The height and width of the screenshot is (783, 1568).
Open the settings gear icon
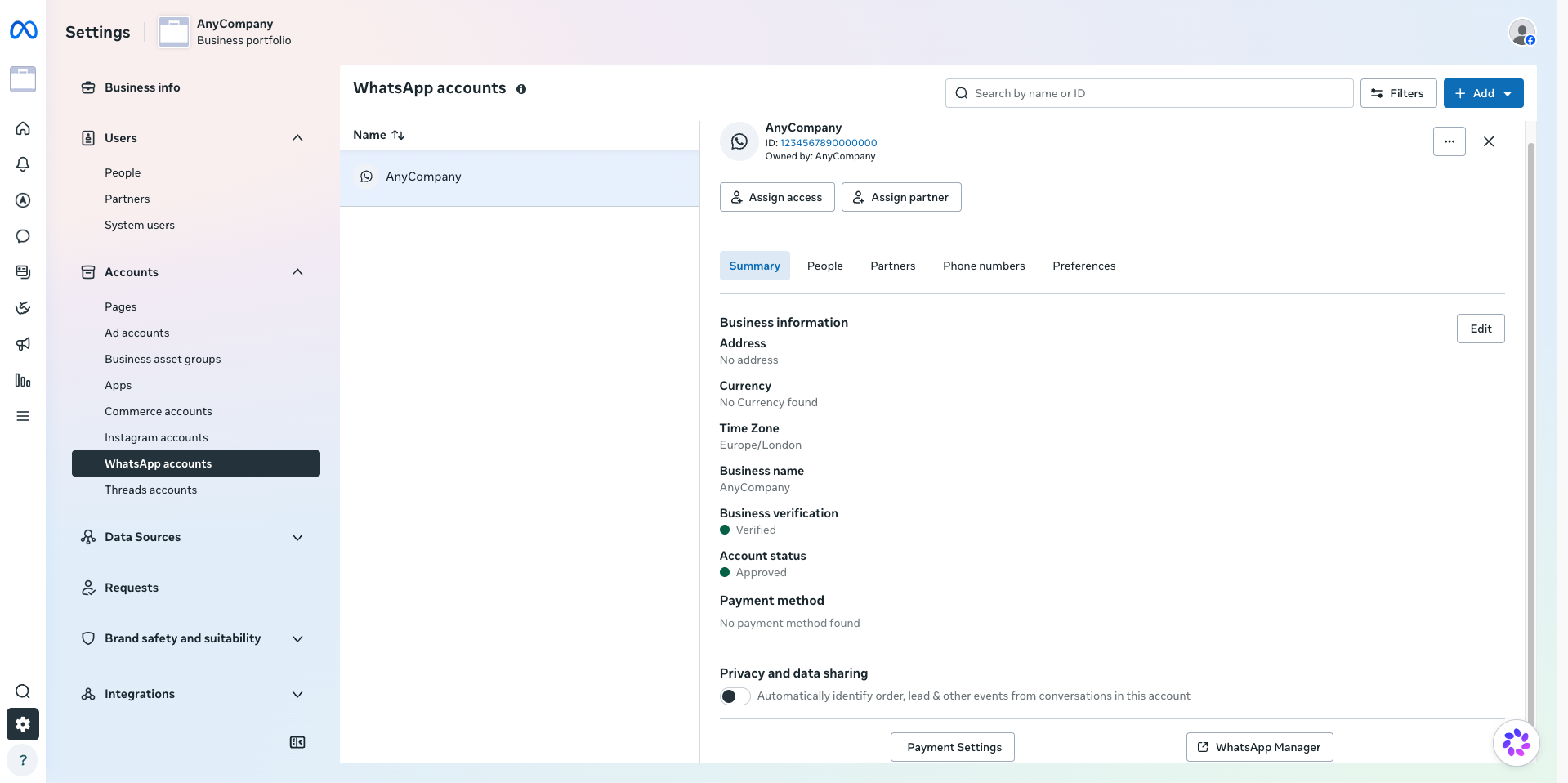(23, 724)
